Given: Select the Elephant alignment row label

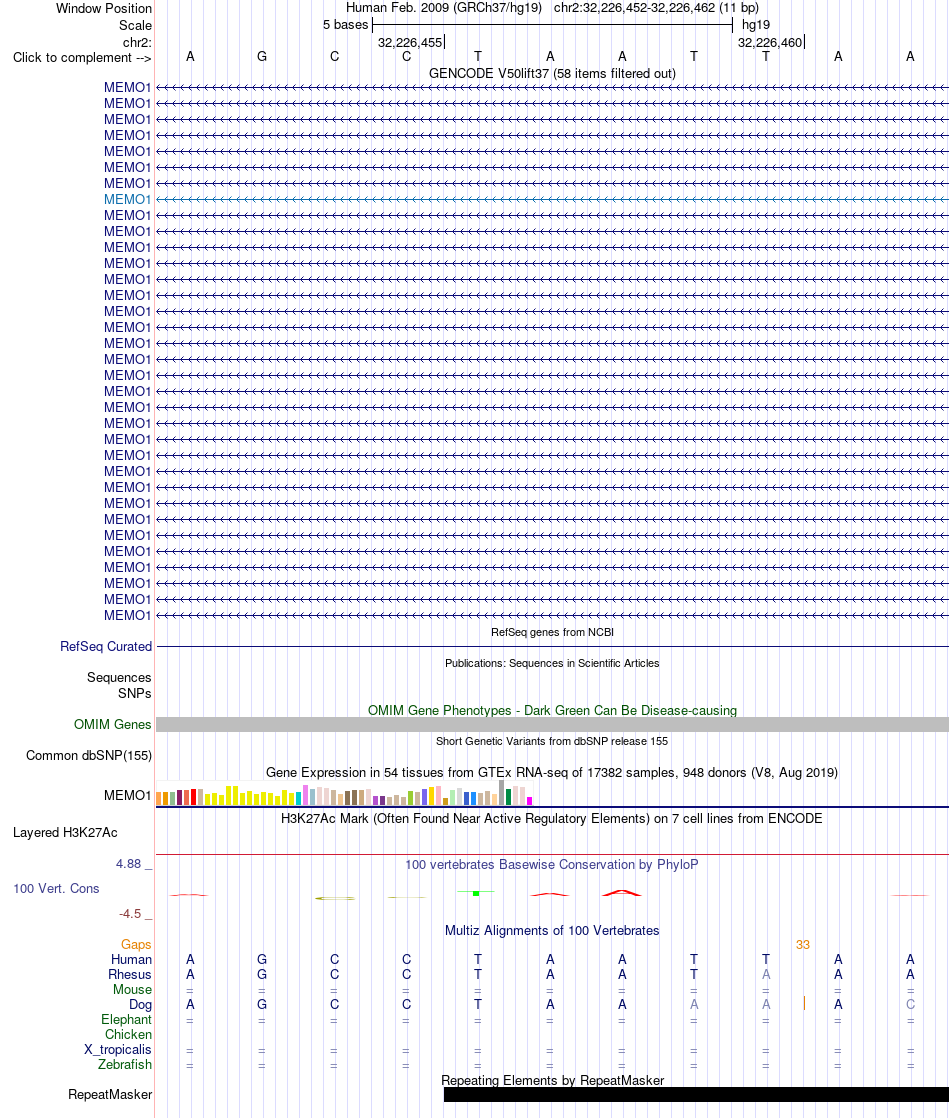Looking at the screenshot, I should (126, 1020).
